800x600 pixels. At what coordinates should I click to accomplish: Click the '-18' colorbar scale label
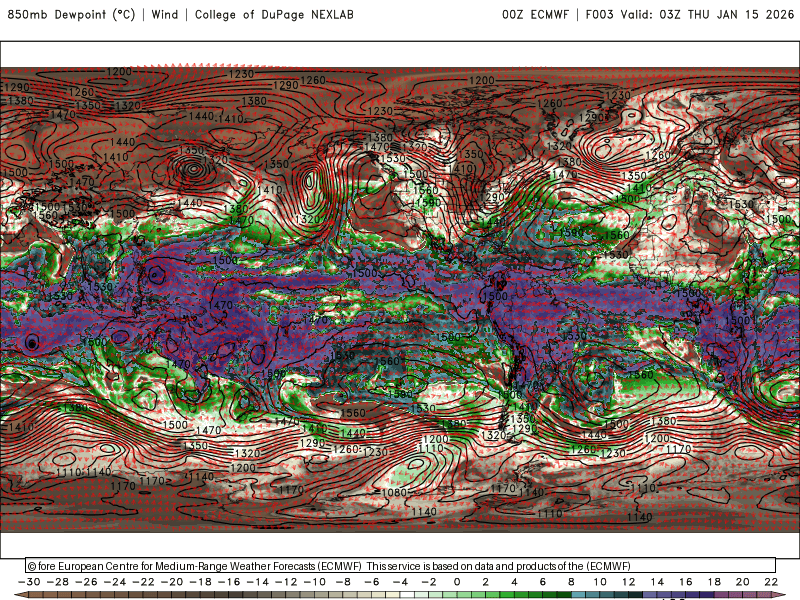click(201, 582)
